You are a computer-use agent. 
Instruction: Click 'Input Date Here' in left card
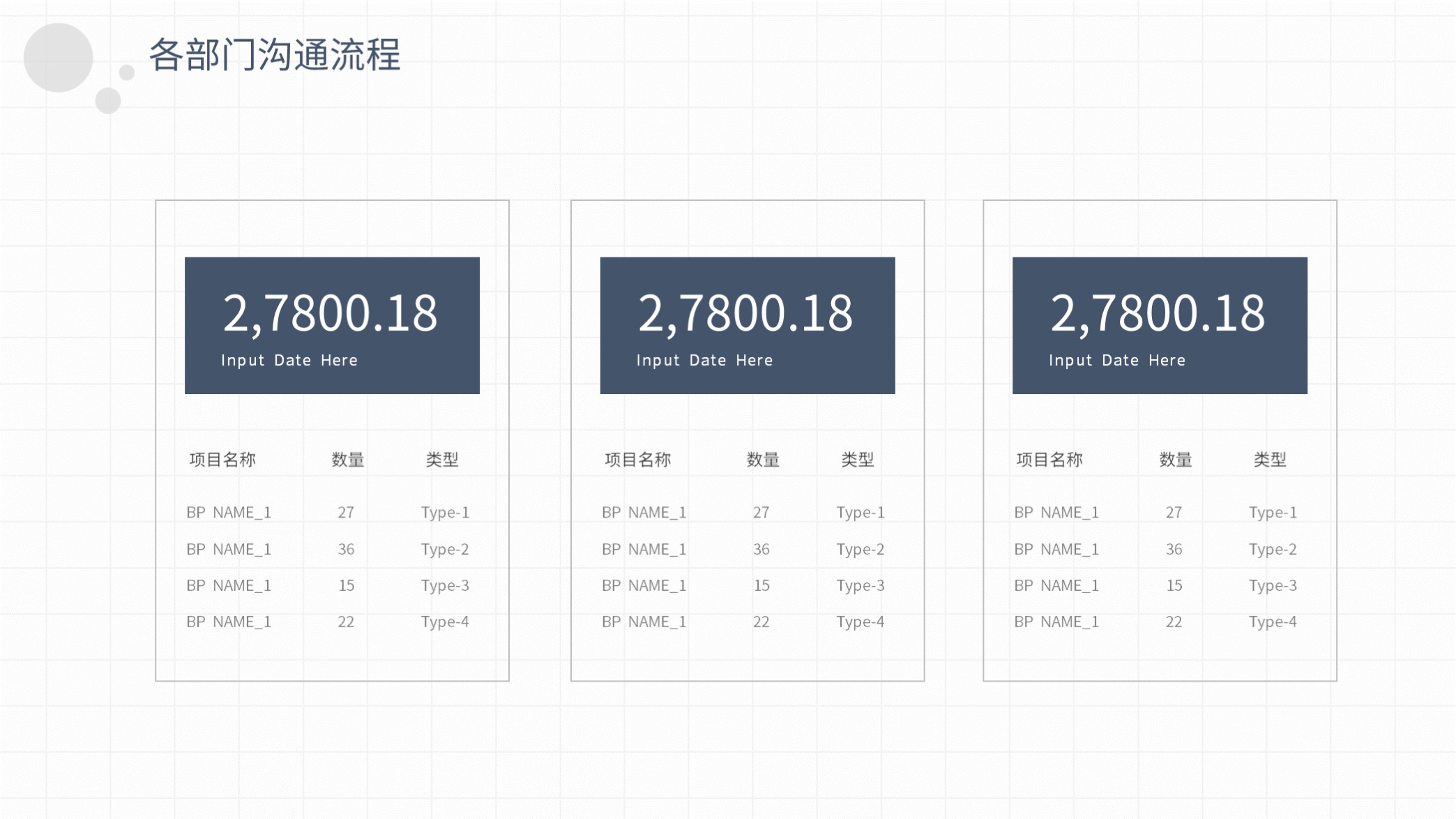click(289, 361)
